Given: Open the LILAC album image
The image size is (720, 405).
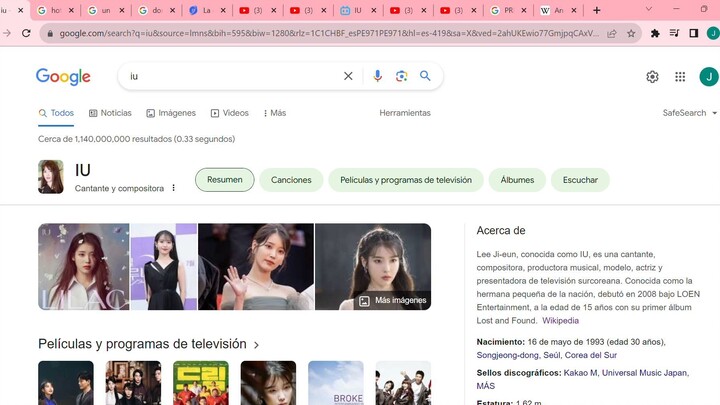Looking at the screenshot, I should [x=84, y=267].
